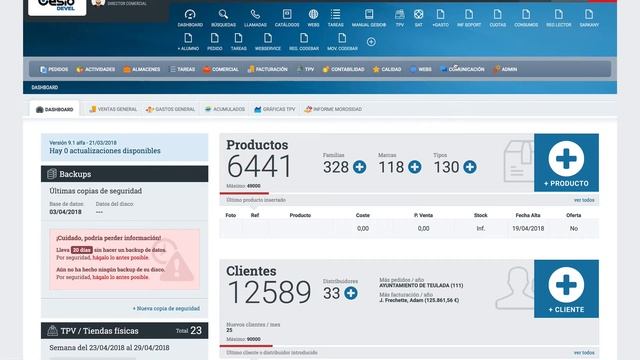The width and height of the screenshot is (640, 360).
Task: Open Catálogos shortcut icon
Action: [287, 18]
